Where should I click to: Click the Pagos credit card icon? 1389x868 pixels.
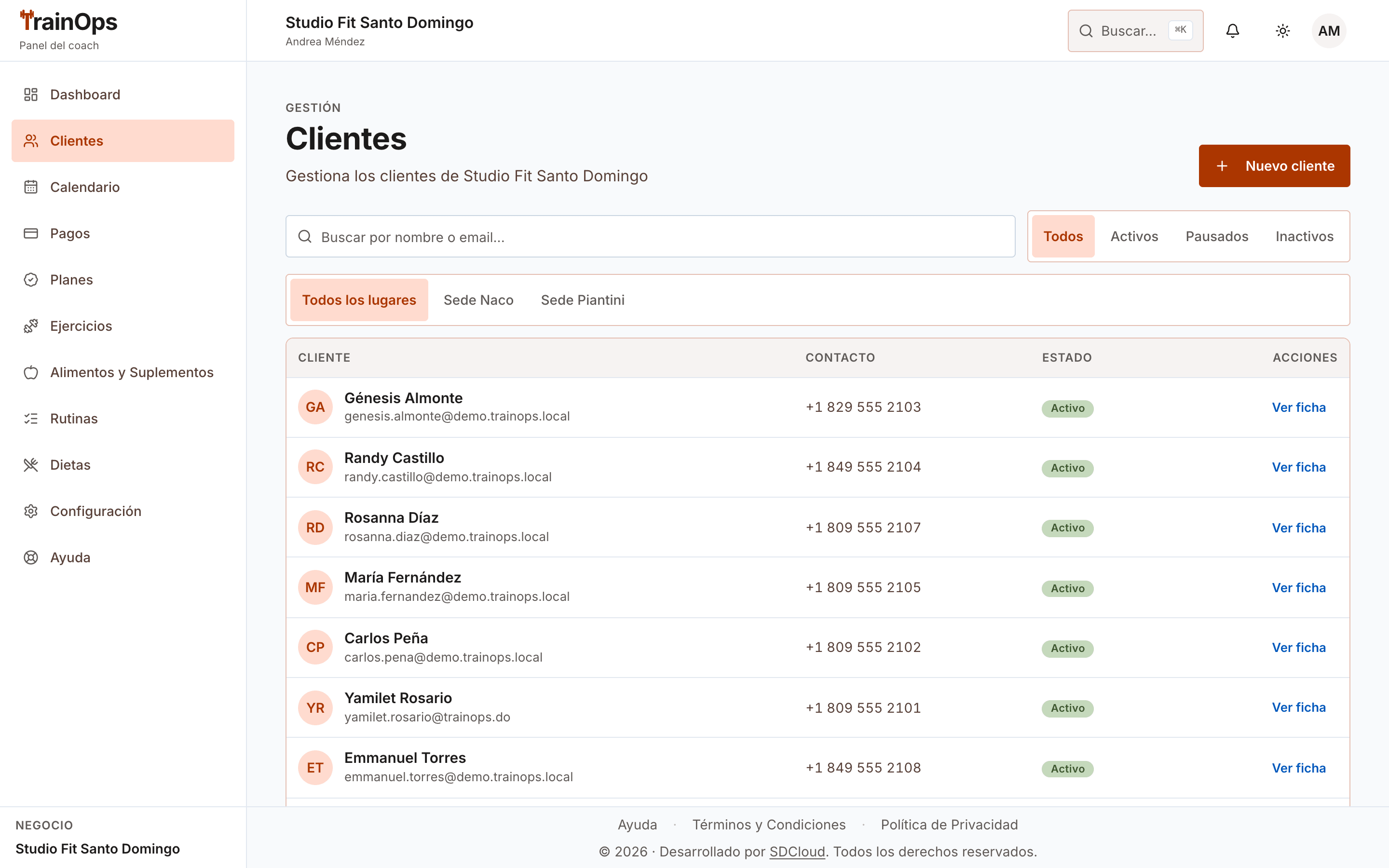click(x=31, y=233)
